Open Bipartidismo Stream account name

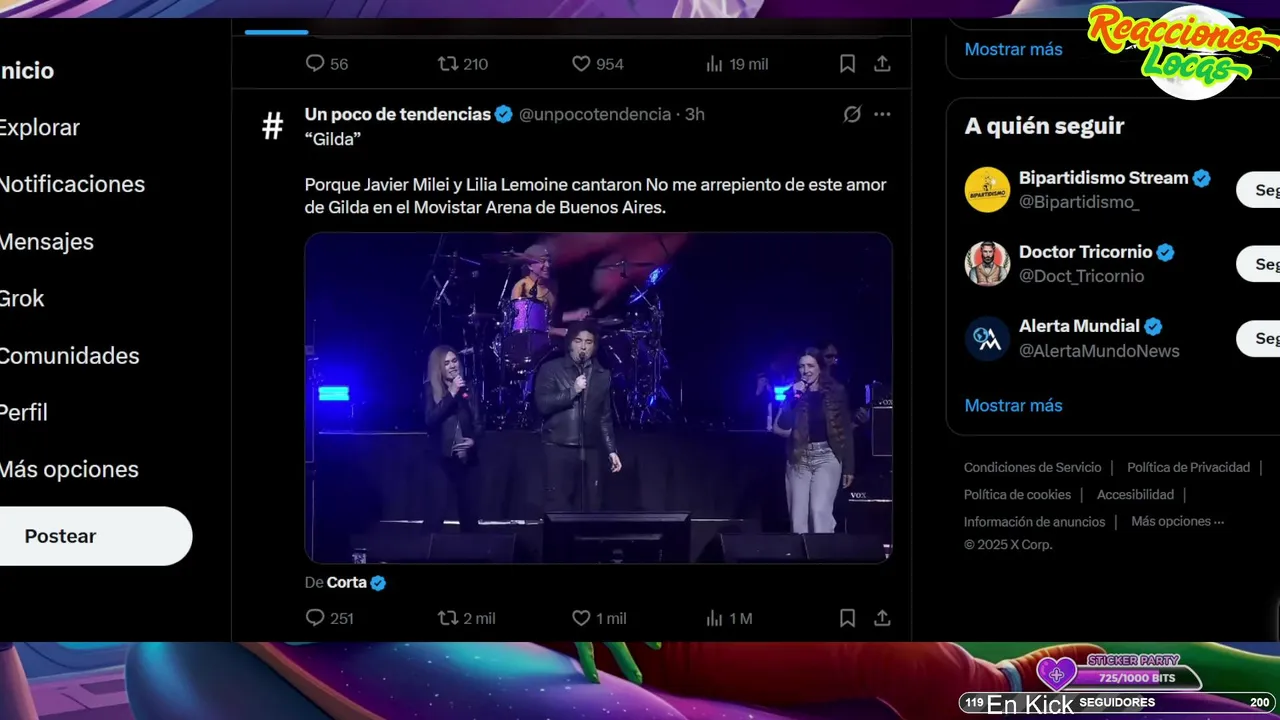[1103, 178]
